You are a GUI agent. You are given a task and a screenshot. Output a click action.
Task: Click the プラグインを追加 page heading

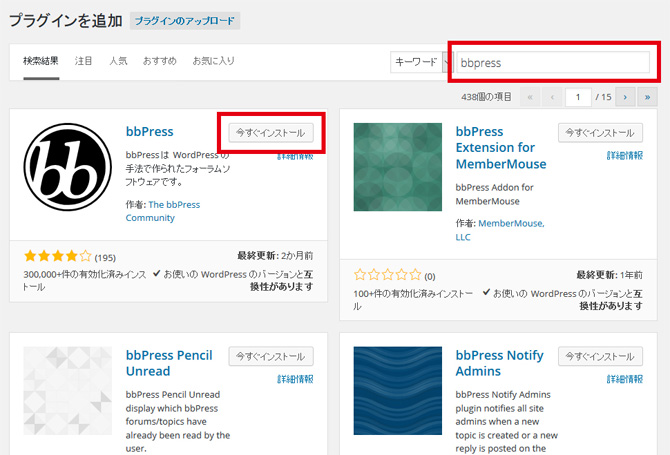pyautogui.click(x=66, y=21)
